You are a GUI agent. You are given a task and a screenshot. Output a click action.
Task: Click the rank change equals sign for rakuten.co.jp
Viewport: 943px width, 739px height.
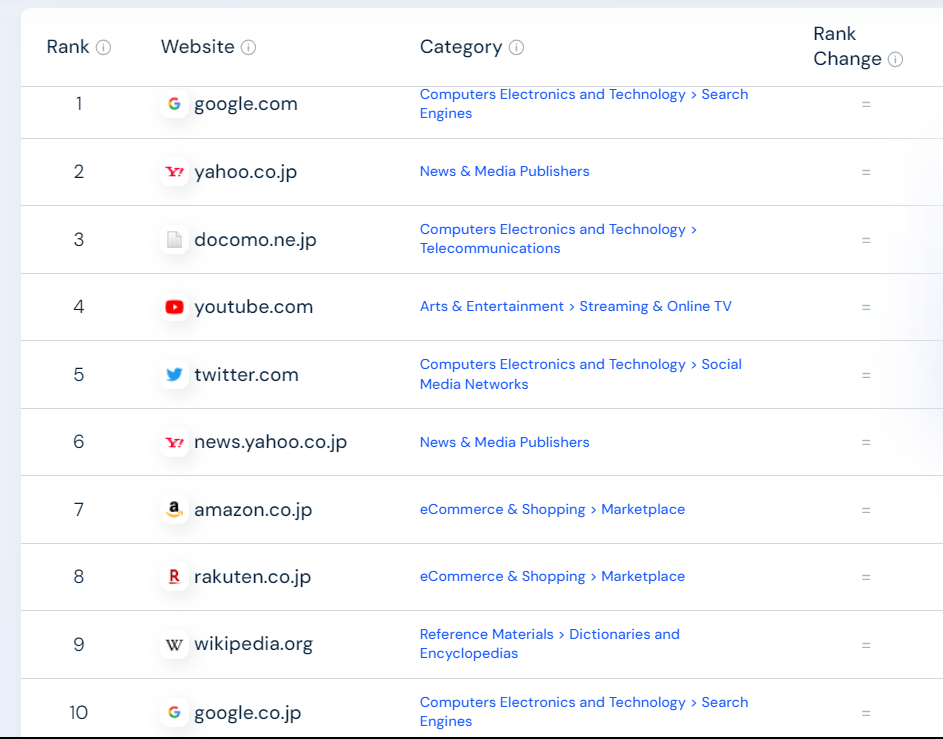(x=866, y=577)
